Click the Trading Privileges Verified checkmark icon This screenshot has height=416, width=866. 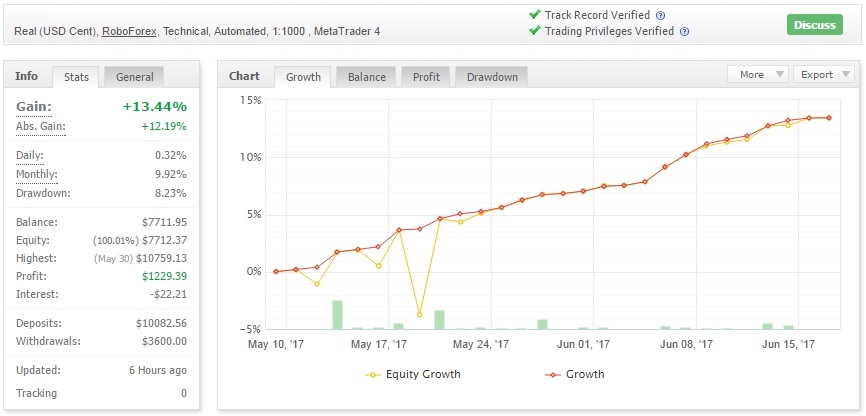[535, 31]
